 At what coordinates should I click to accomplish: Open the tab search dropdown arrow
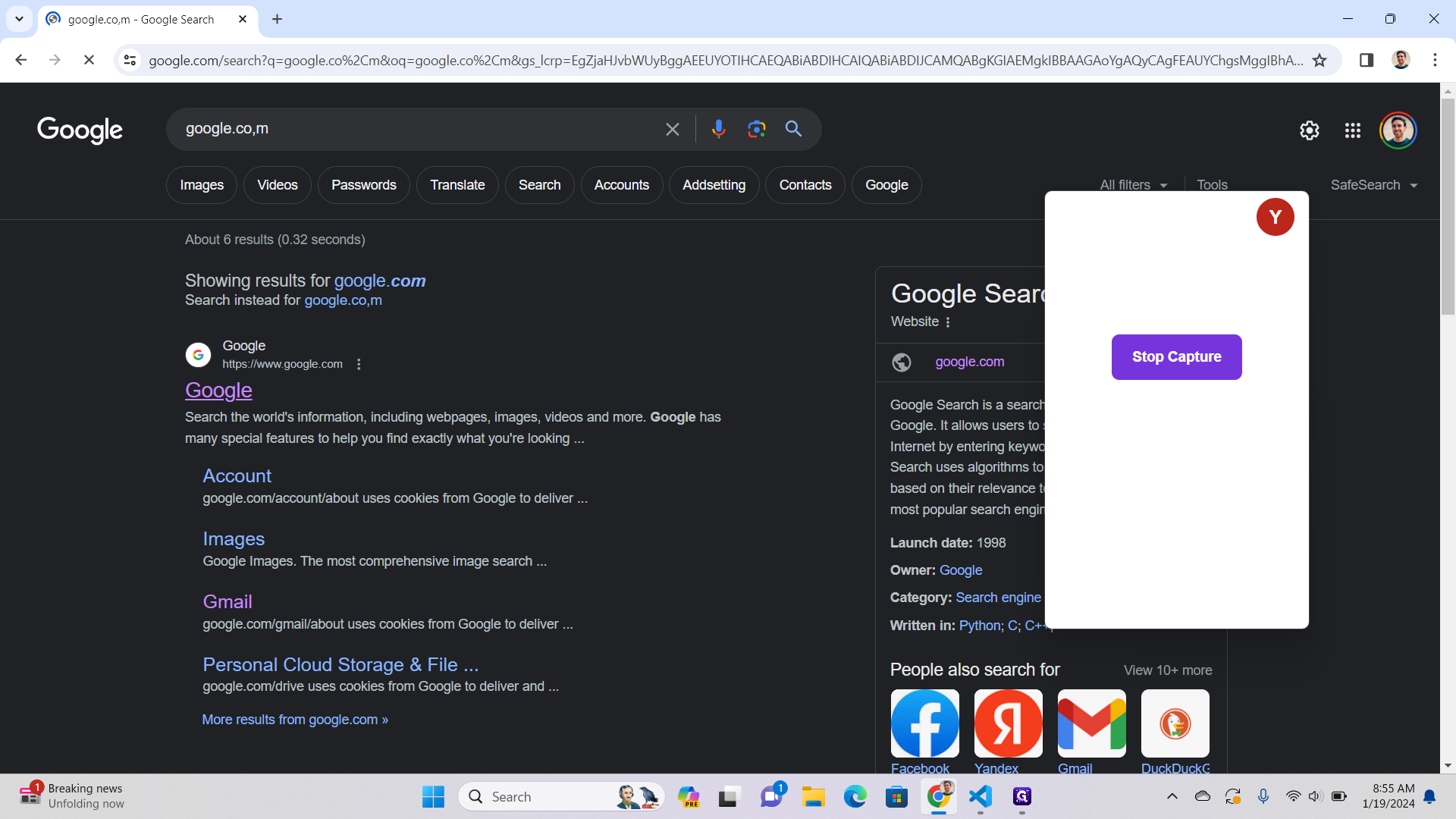19,19
